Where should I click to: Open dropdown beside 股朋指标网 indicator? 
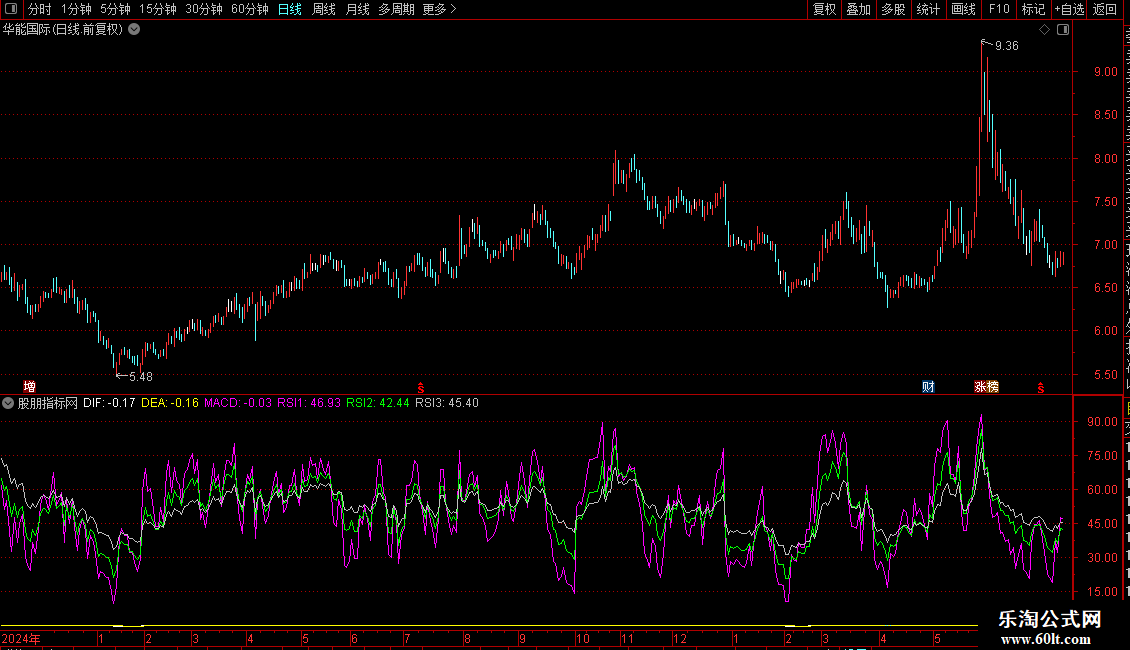click(x=8, y=403)
